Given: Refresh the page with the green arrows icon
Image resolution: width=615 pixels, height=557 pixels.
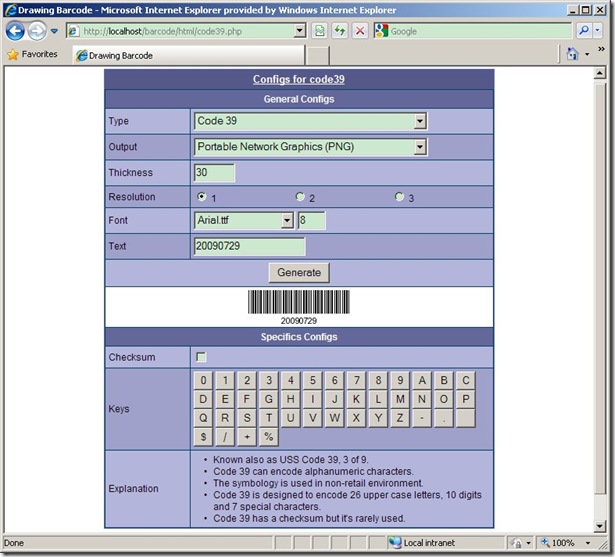Looking at the screenshot, I should click(340, 31).
